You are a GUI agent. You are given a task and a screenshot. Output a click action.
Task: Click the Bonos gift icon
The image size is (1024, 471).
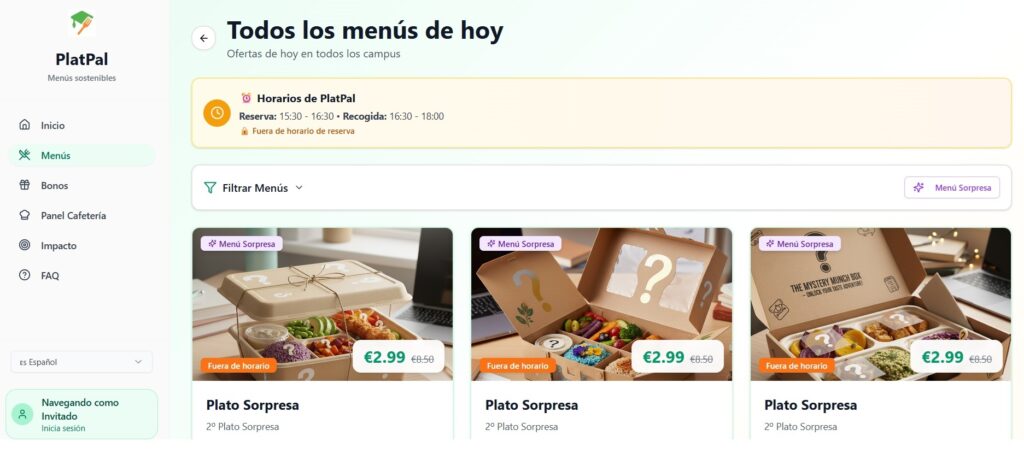[x=25, y=185]
